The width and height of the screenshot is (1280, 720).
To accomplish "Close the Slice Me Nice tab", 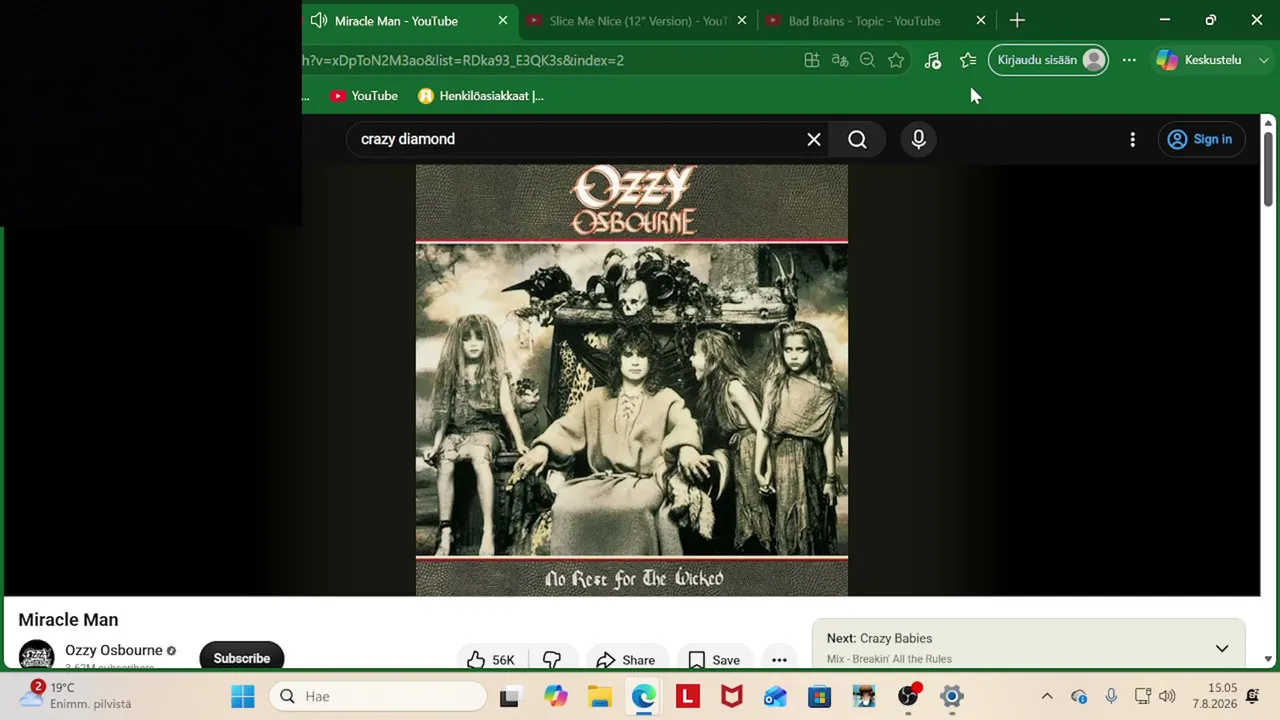I will tap(742, 20).
